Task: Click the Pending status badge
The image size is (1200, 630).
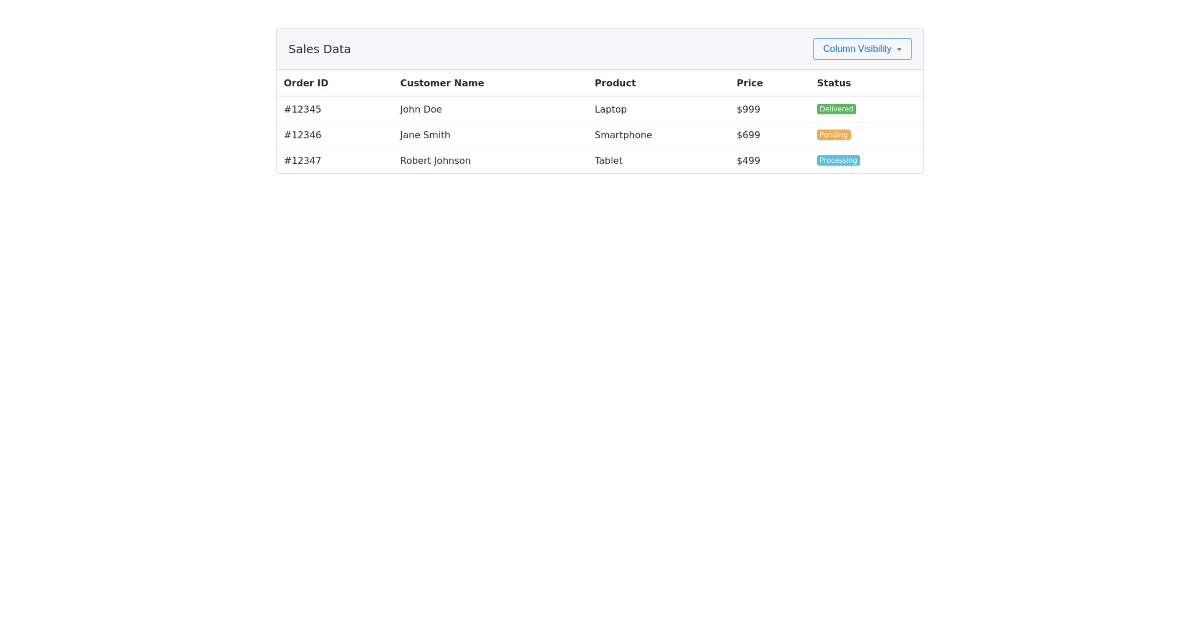Action: (x=833, y=134)
